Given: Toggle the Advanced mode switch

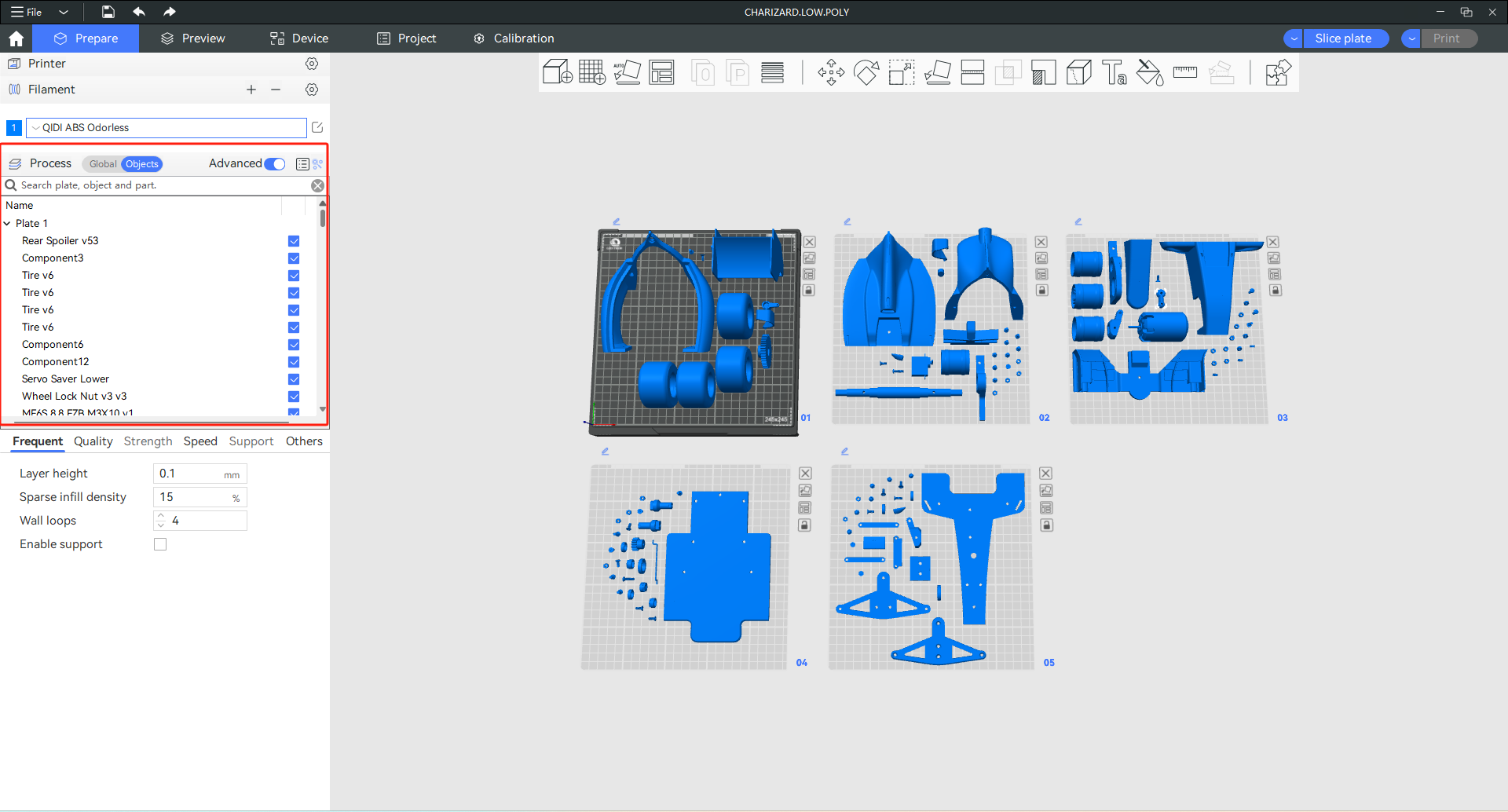Looking at the screenshot, I should point(275,164).
